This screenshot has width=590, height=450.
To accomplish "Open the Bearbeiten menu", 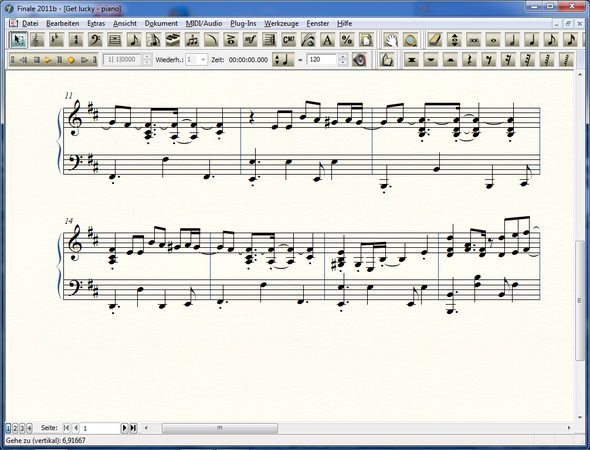I will coord(62,23).
